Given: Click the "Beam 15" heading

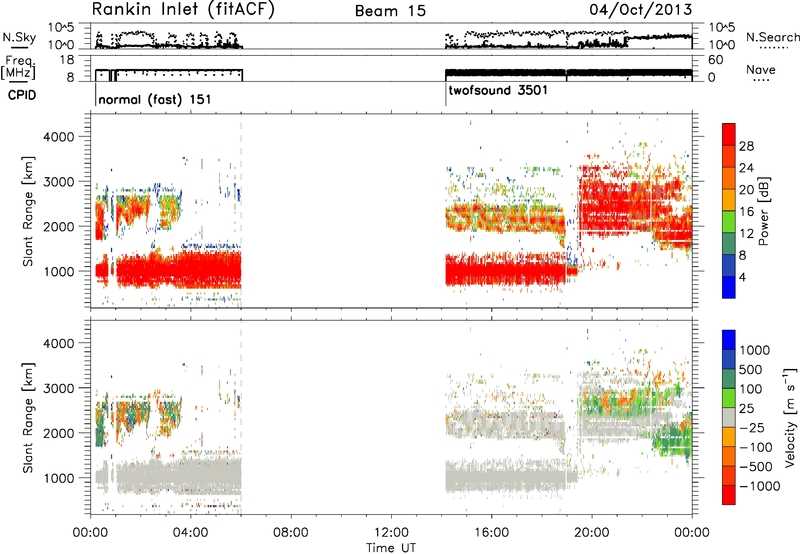Looking at the screenshot, I should 390,11.
